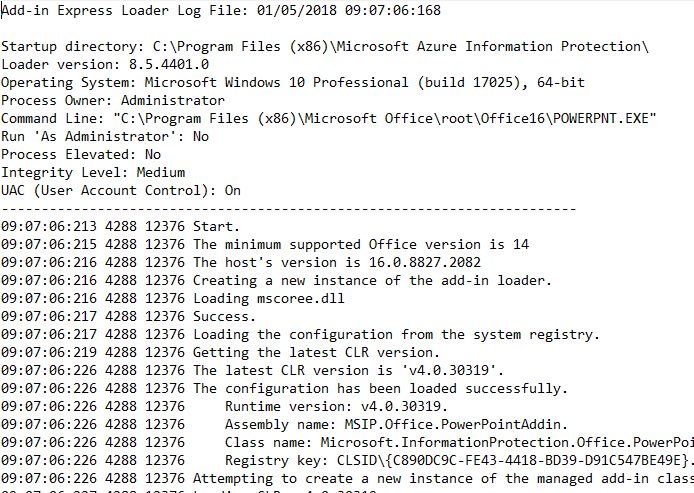Click 'minimum supported Office version is 14' entry
The width and height of the screenshot is (694, 493).
[x=361, y=244]
